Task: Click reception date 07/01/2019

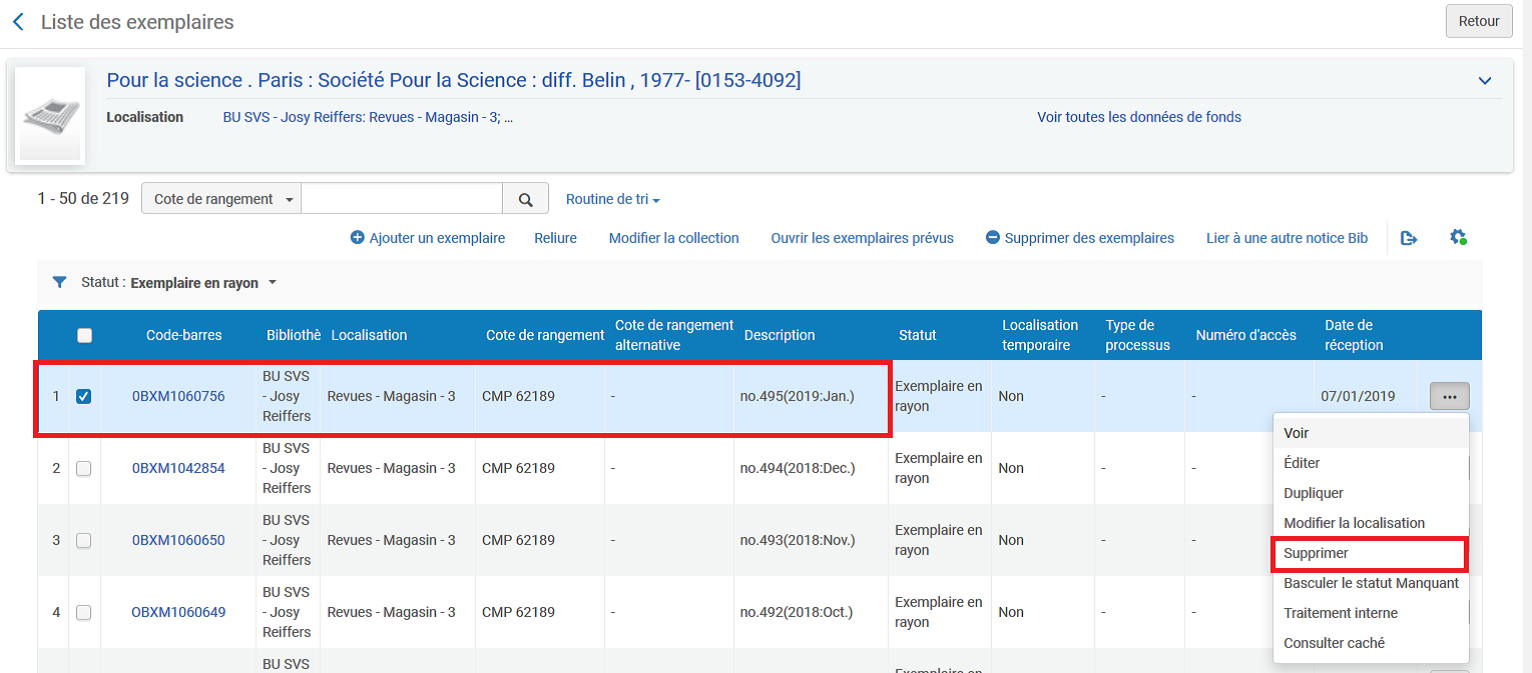Action: point(1358,396)
